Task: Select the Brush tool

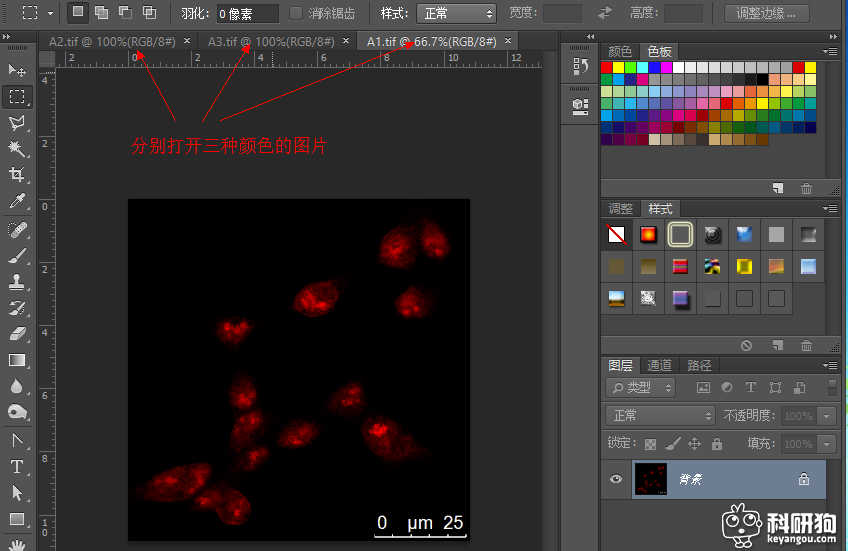Action: [17, 255]
